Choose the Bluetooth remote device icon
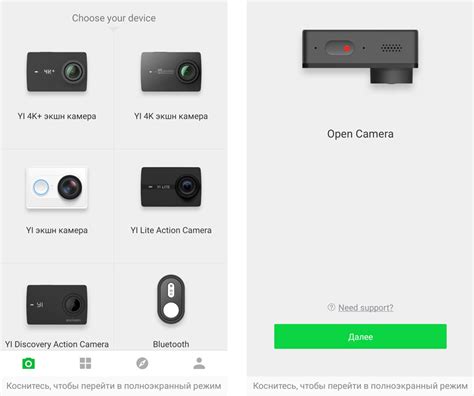 pyautogui.click(x=171, y=300)
